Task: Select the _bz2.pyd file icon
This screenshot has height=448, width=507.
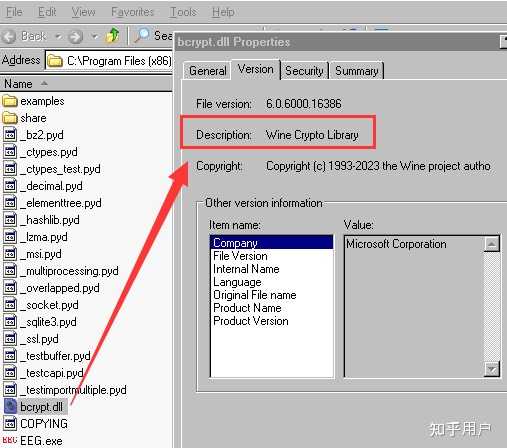Action: pos(10,135)
